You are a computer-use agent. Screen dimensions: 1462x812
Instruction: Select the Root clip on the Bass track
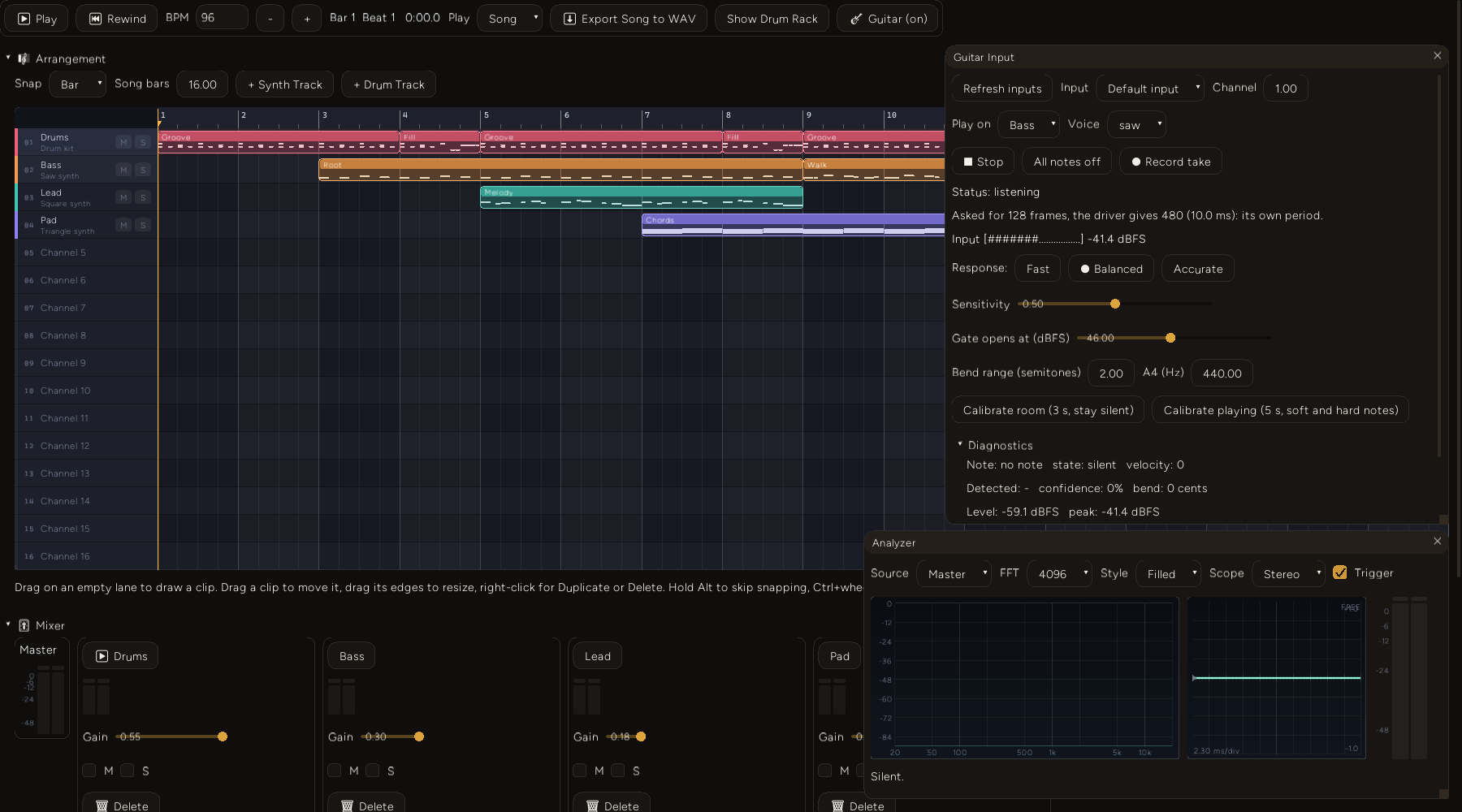(560, 170)
